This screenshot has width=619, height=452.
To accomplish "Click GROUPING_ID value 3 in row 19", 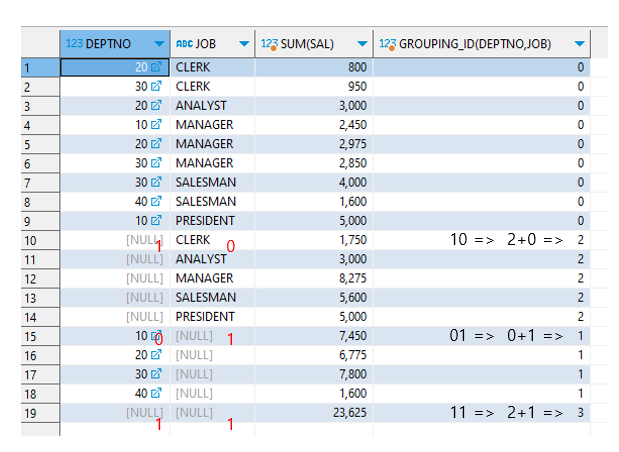I will click(580, 413).
